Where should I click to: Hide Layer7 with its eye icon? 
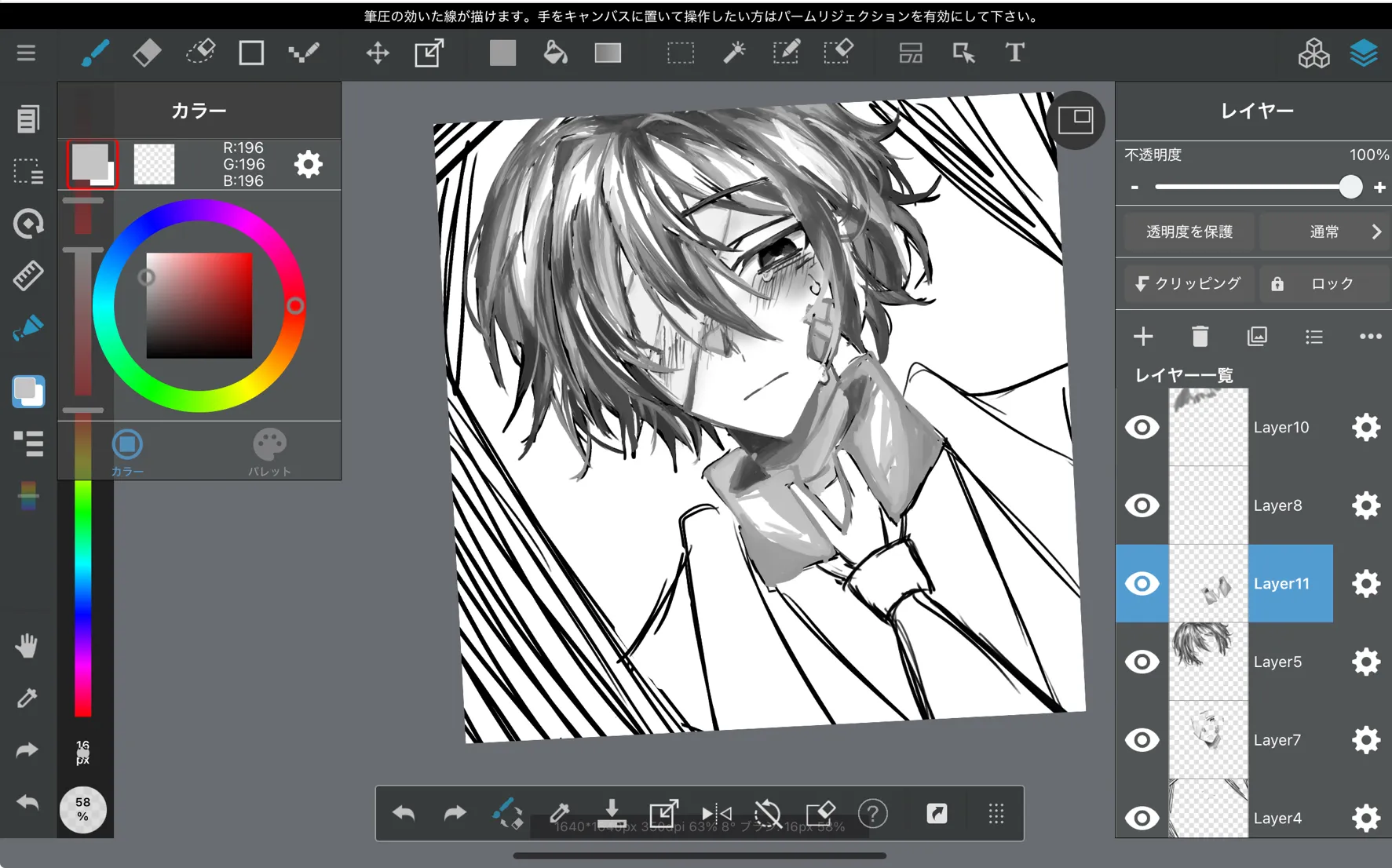[1142, 739]
